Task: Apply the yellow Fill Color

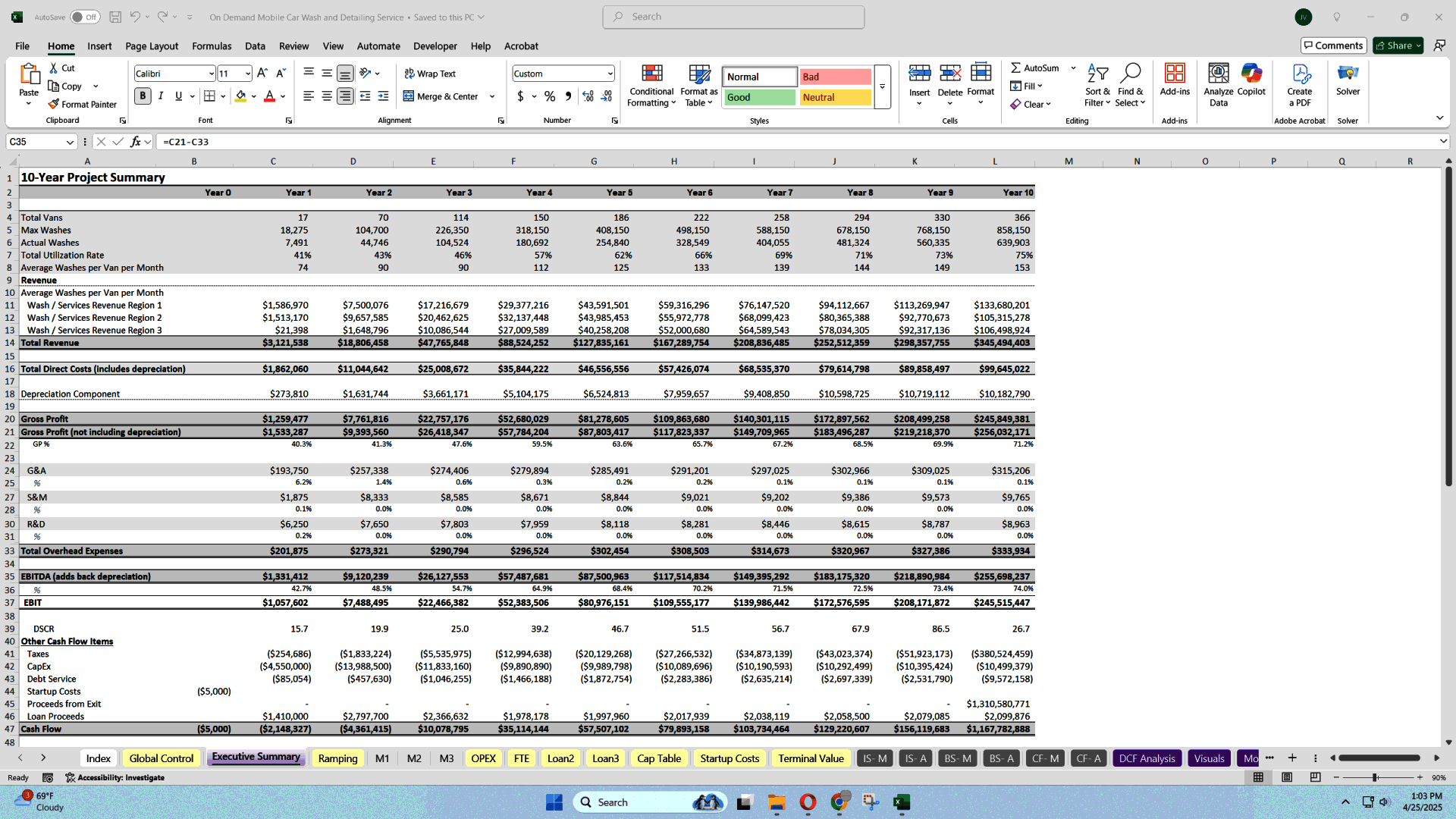Action: tap(240, 96)
